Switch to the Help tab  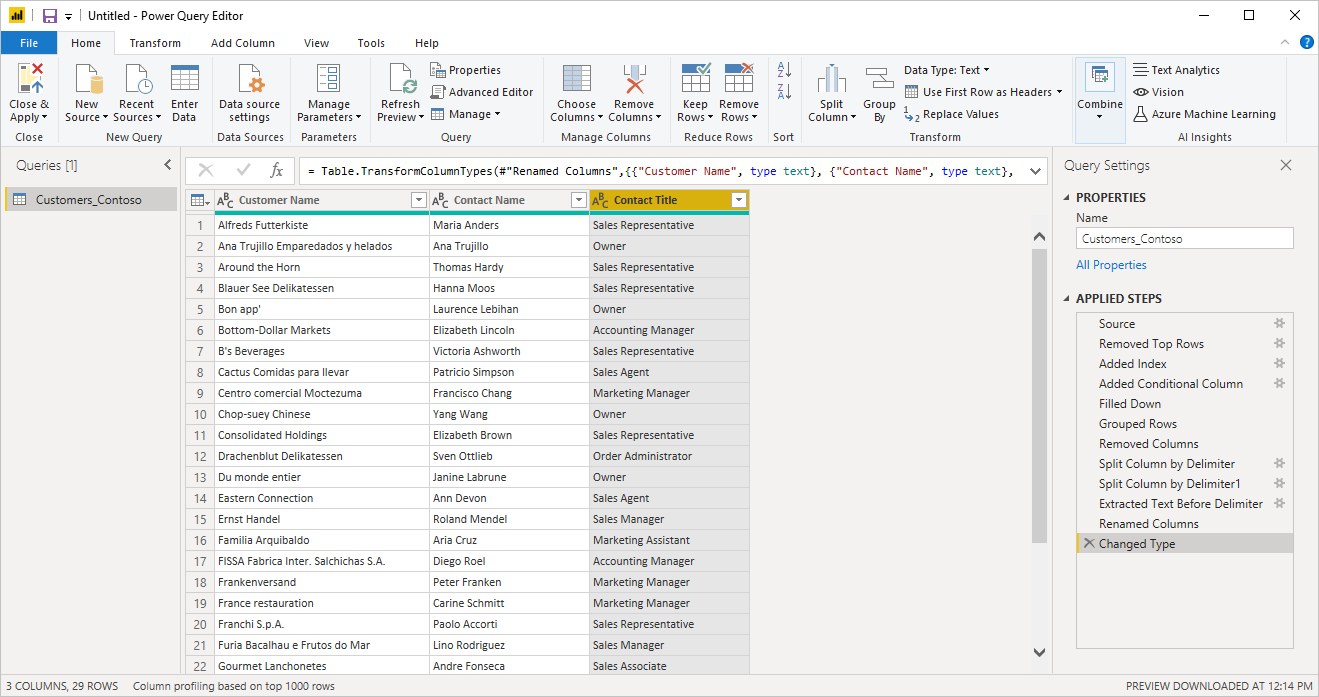(x=427, y=43)
